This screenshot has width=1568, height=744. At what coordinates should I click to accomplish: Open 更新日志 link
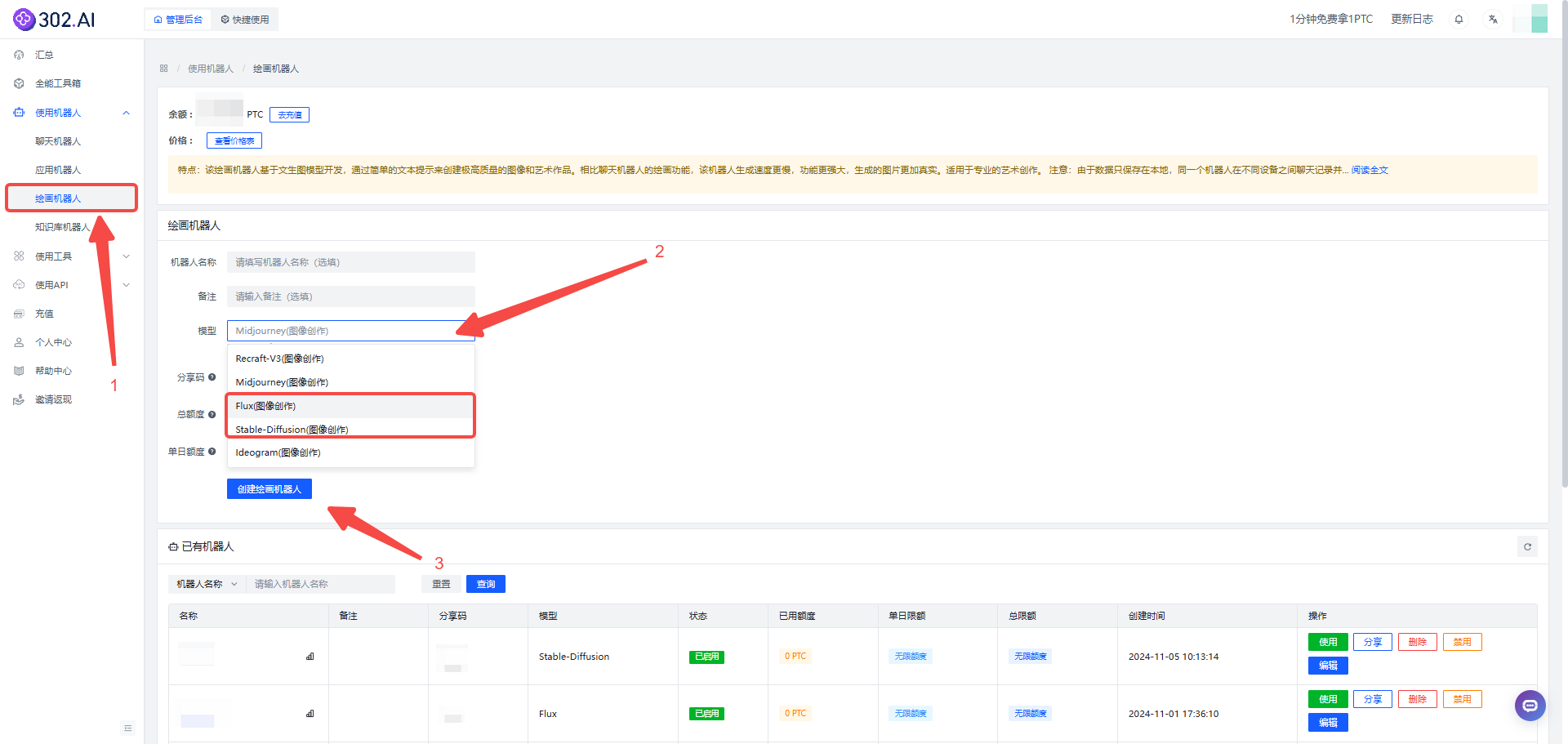point(1412,19)
